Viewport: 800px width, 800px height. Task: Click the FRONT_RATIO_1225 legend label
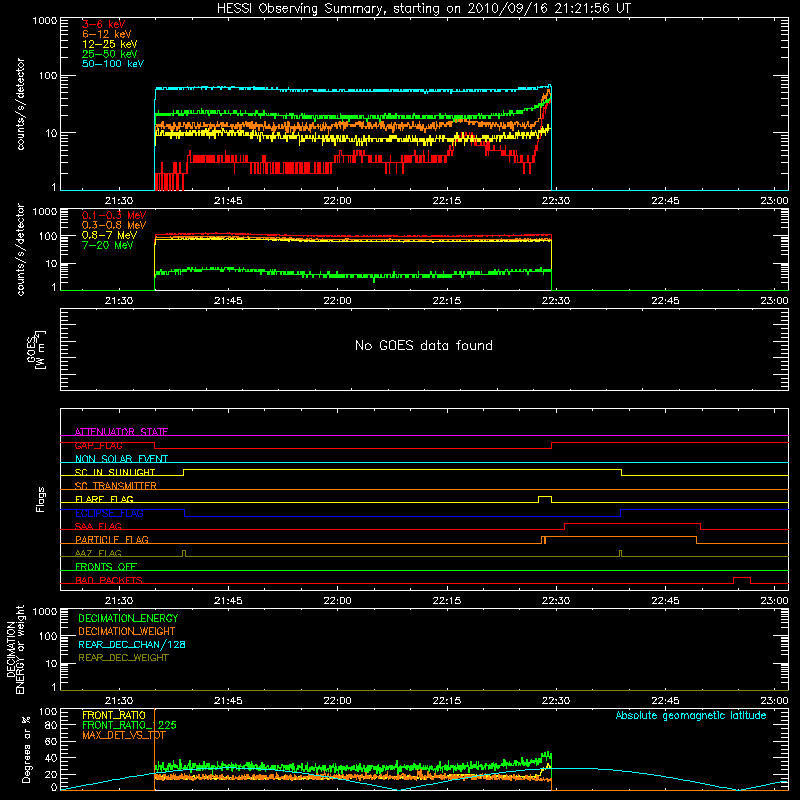coord(129,725)
